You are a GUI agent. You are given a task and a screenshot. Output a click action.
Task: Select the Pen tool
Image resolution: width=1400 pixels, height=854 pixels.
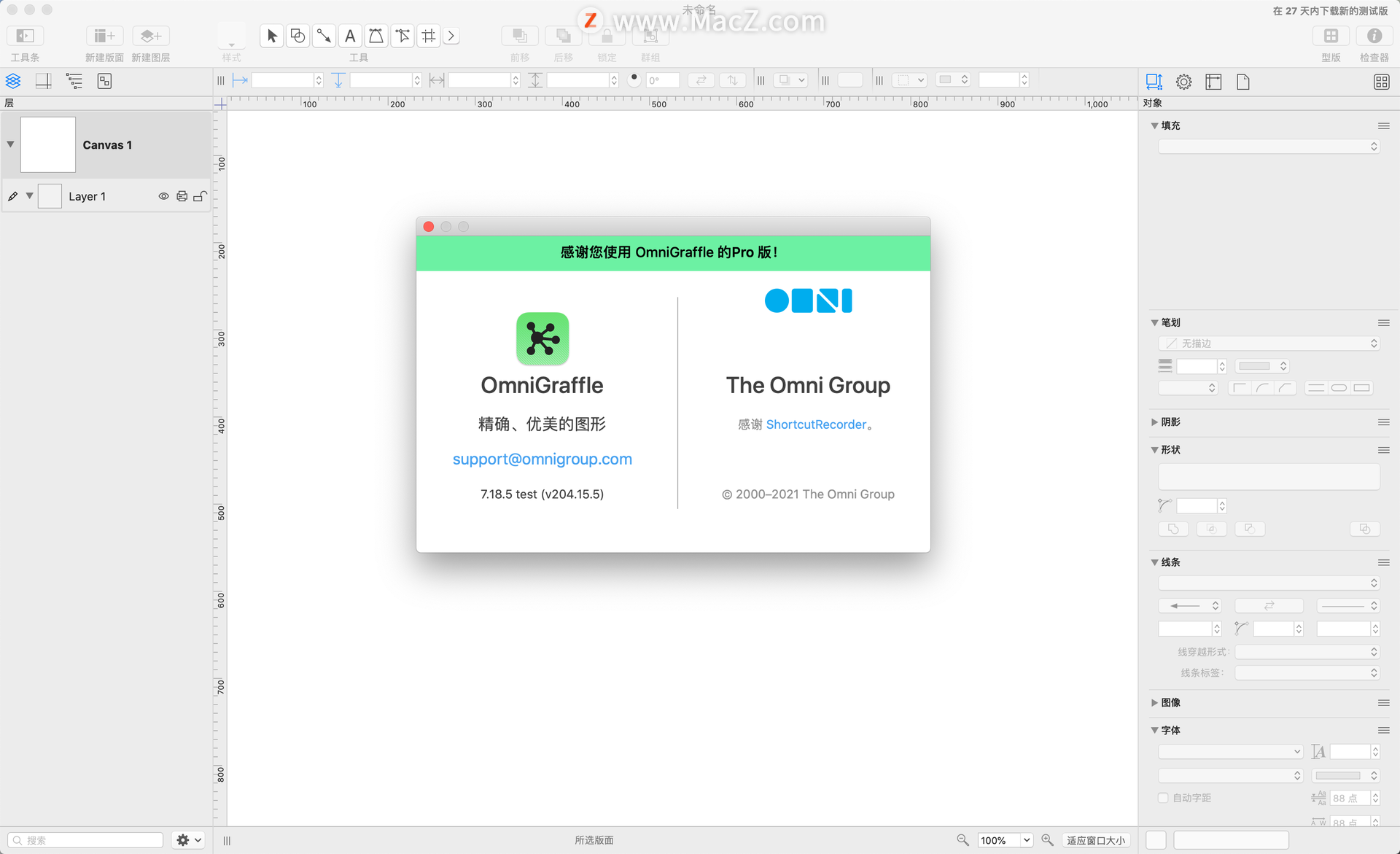tap(376, 36)
